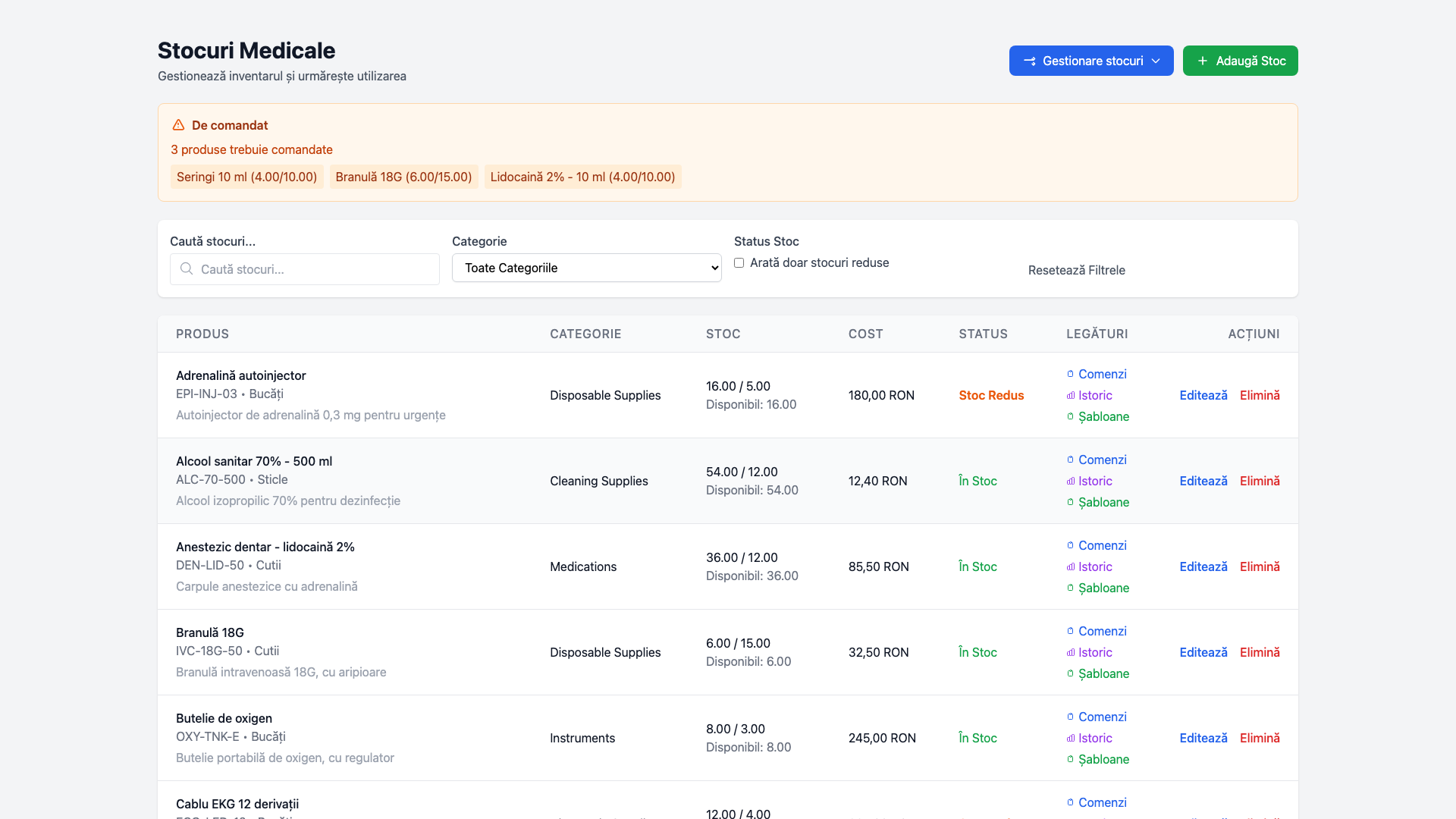Click the Istoric chart icon for Adrenalină autoinjector
Image resolution: width=1456 pixels, height=819 pixels.
pos(1071,395)
